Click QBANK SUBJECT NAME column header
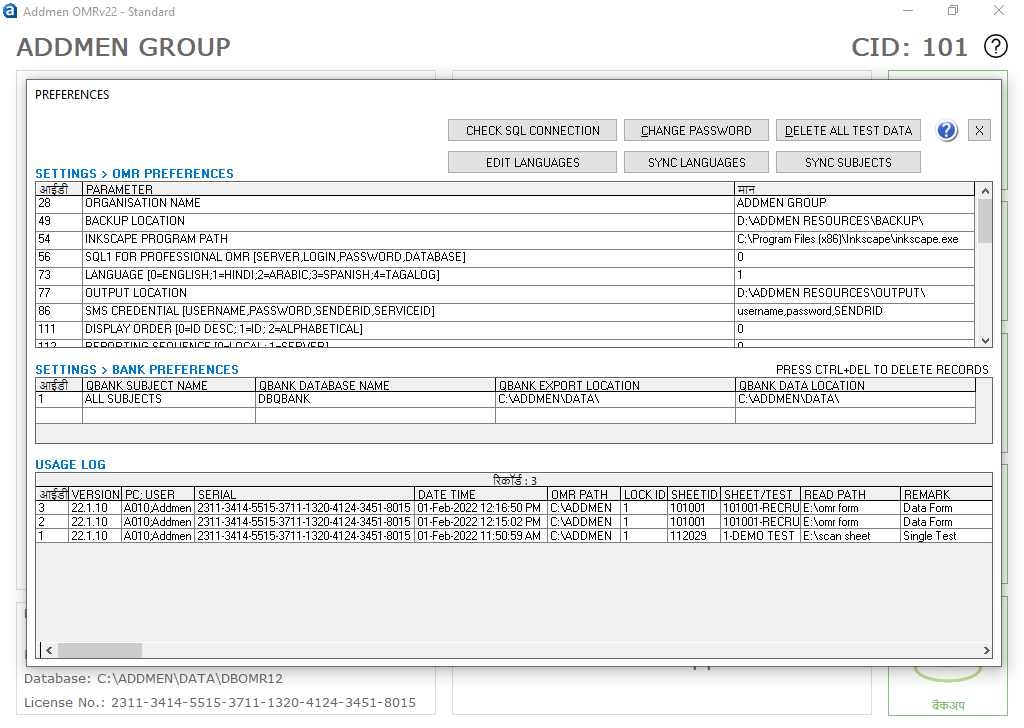Image resolution: width=1024 pixels, height=728 pixels. click(168, 385)
